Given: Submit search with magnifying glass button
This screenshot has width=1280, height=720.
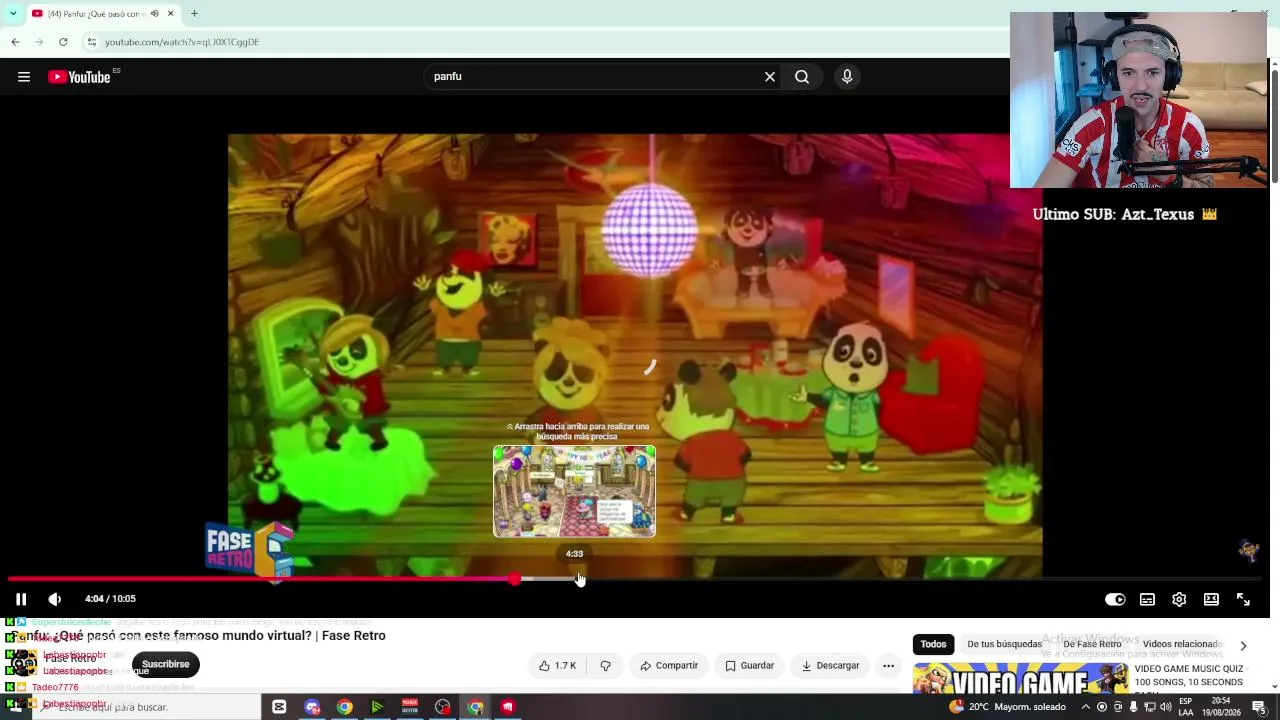Looking at the screenshot, I should (x=802, y=77).
